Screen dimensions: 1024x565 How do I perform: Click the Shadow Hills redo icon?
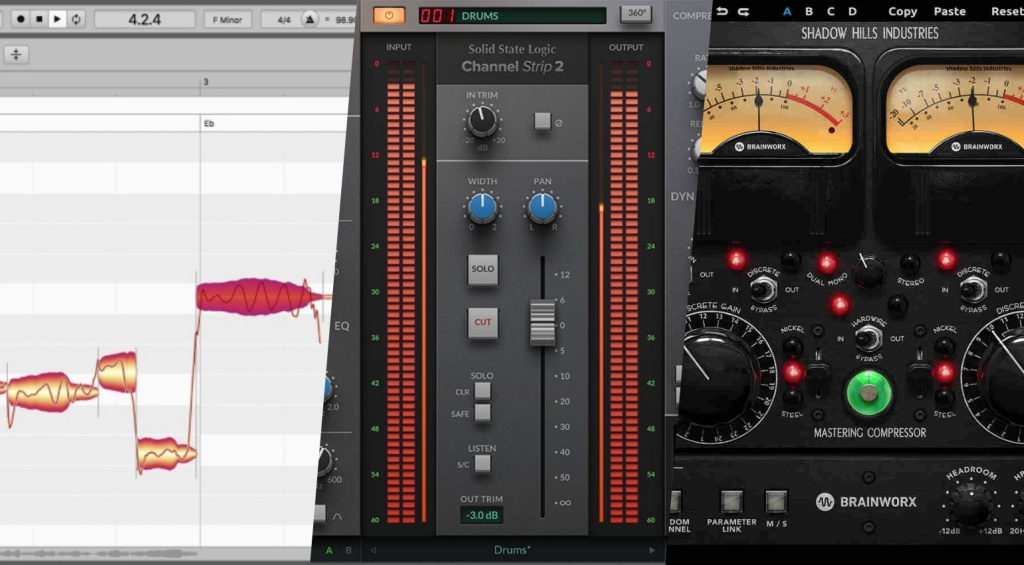point(743,11)
